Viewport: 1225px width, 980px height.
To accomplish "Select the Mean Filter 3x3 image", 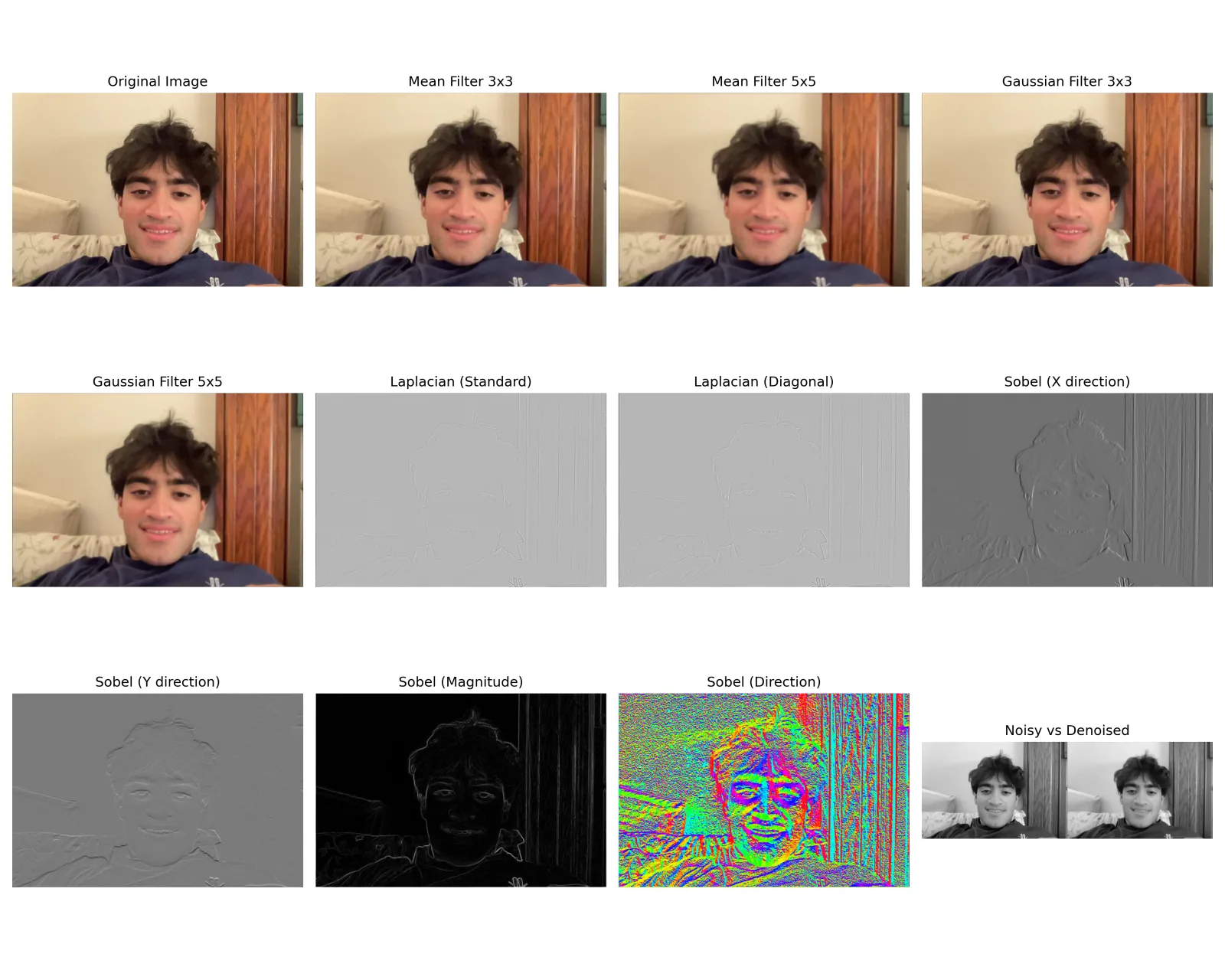I will click(461, 190).
